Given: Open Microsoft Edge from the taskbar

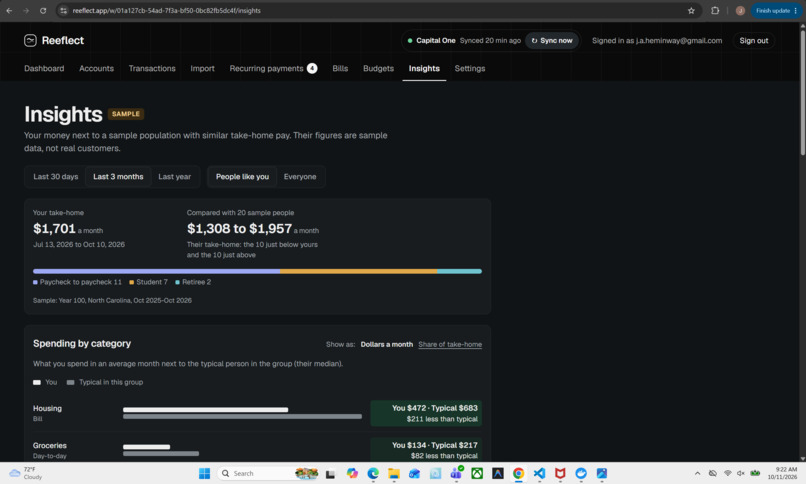Looking at the screenshot, I should pyautogui.click(x=373, y=473).
